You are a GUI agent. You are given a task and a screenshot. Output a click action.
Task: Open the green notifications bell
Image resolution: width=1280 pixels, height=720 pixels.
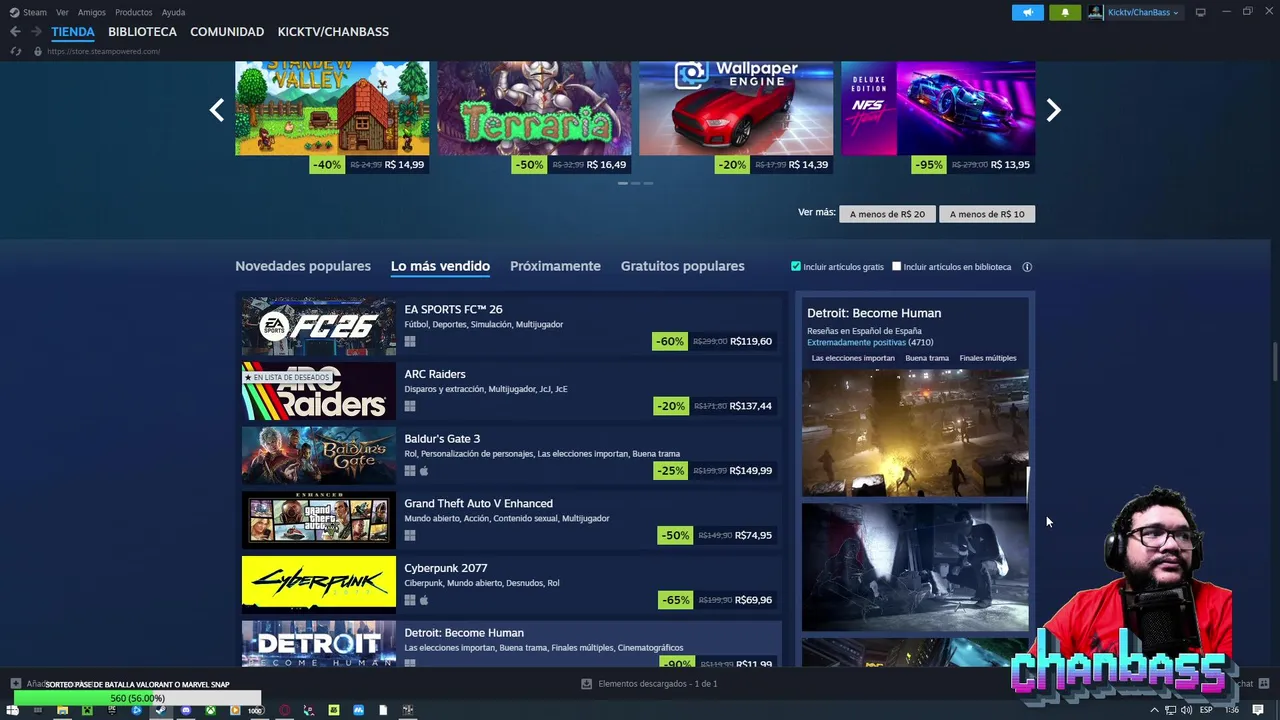[1064, 12]
